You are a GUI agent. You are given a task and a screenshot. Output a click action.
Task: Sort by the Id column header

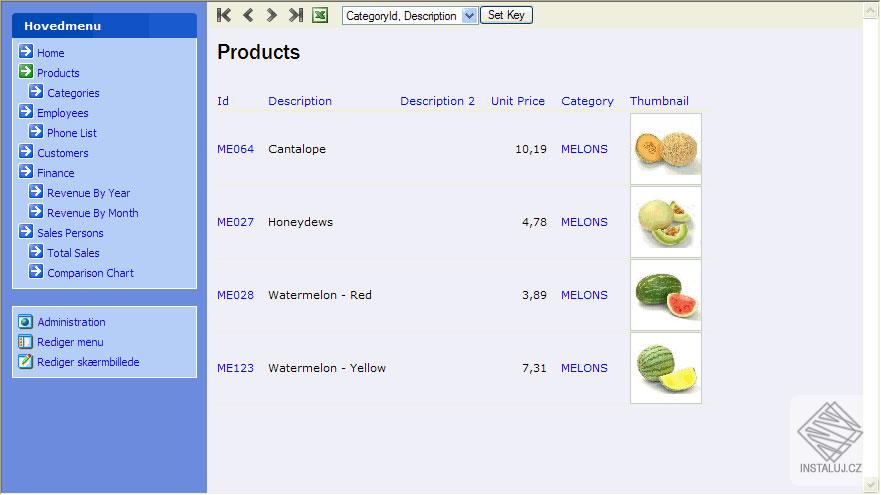[223, 101]
